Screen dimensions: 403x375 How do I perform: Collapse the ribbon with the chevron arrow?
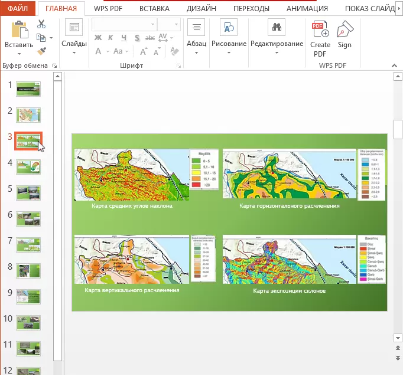[394, 66]
